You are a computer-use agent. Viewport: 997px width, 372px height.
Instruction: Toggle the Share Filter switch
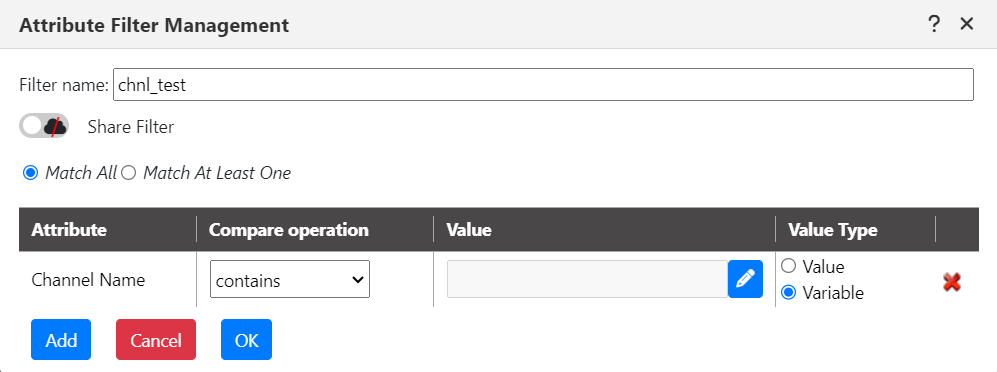[x=43, y=127]
